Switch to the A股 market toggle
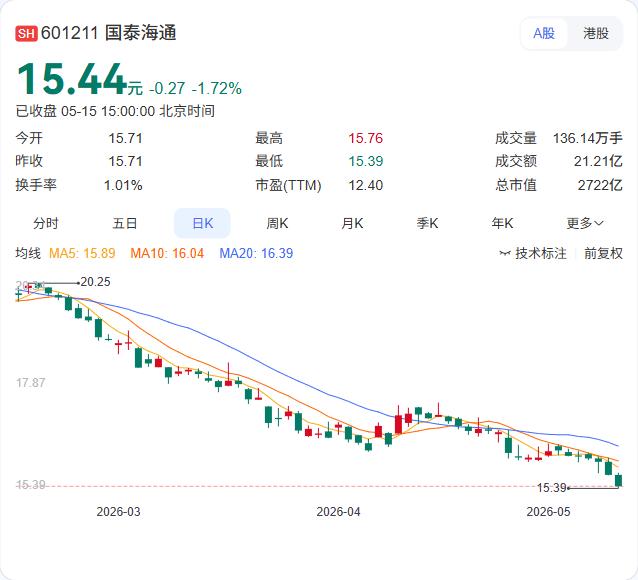Screen dimensions: 638x580 [x=544, y=33]
